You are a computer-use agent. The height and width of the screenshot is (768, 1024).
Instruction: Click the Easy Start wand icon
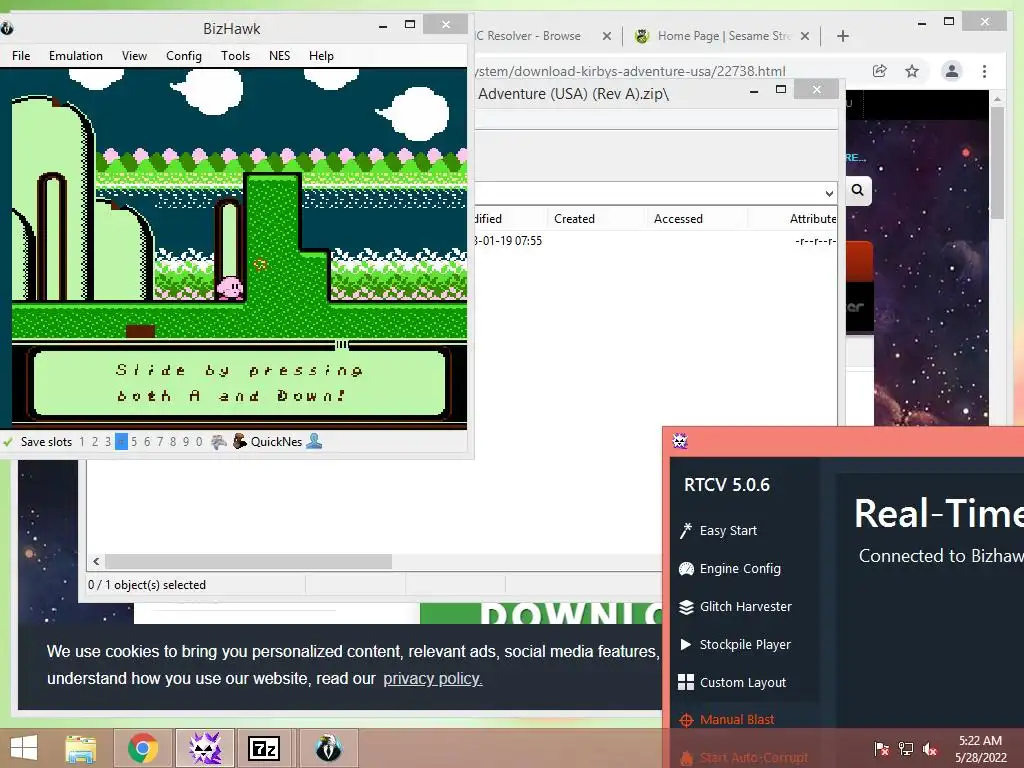click(686, 530)
